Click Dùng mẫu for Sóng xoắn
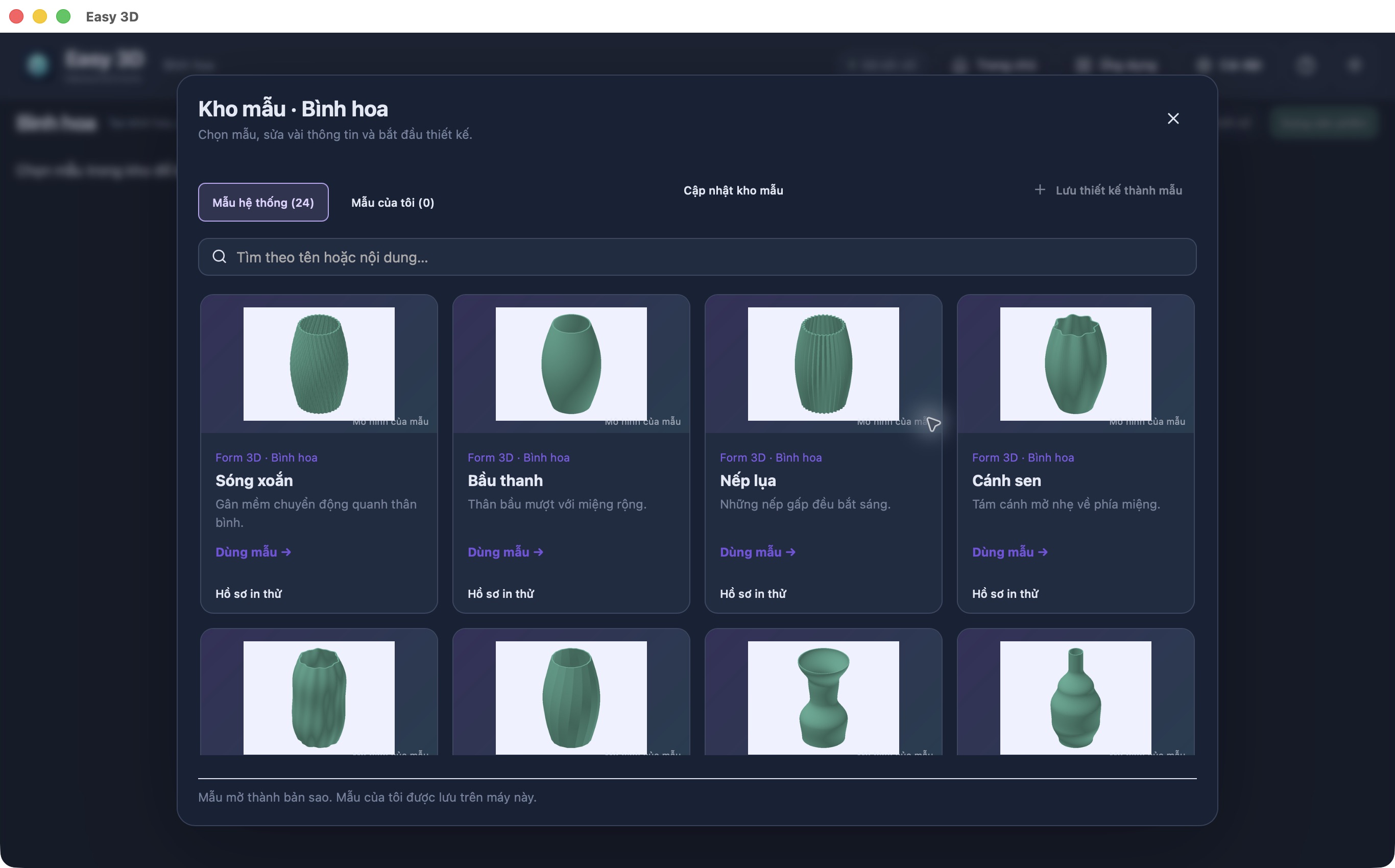Viewport: 1395px width, 868px height. pyautogui.click(x=253, y=551)
